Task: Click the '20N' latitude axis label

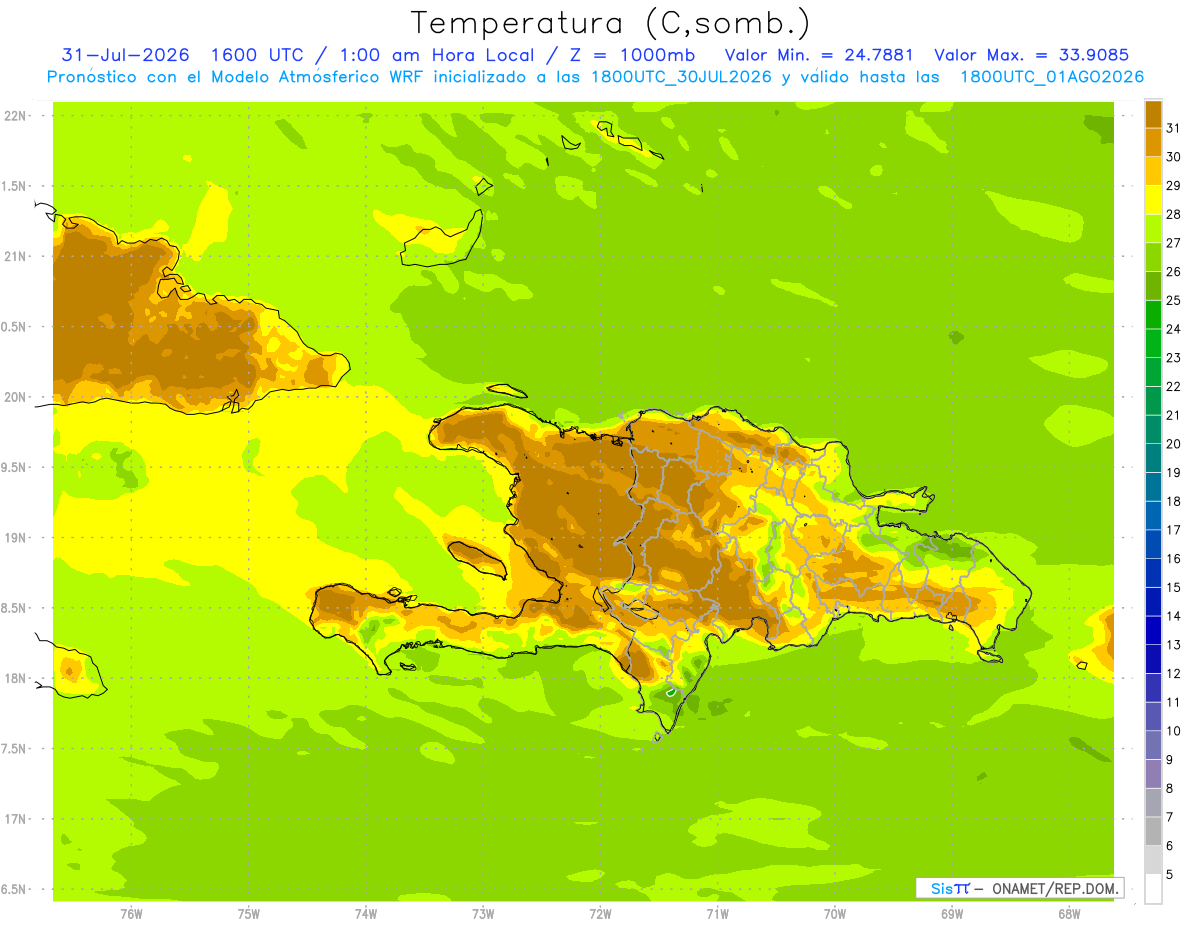Action: [15, 397]
